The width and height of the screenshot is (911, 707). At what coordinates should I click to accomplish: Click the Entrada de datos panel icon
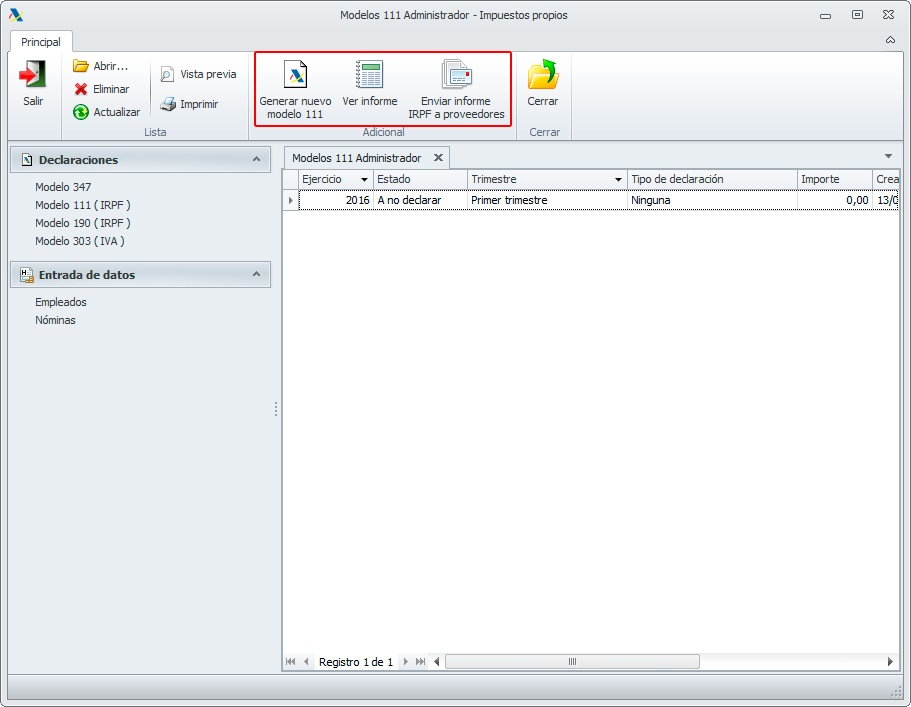(x=27, y=275)
